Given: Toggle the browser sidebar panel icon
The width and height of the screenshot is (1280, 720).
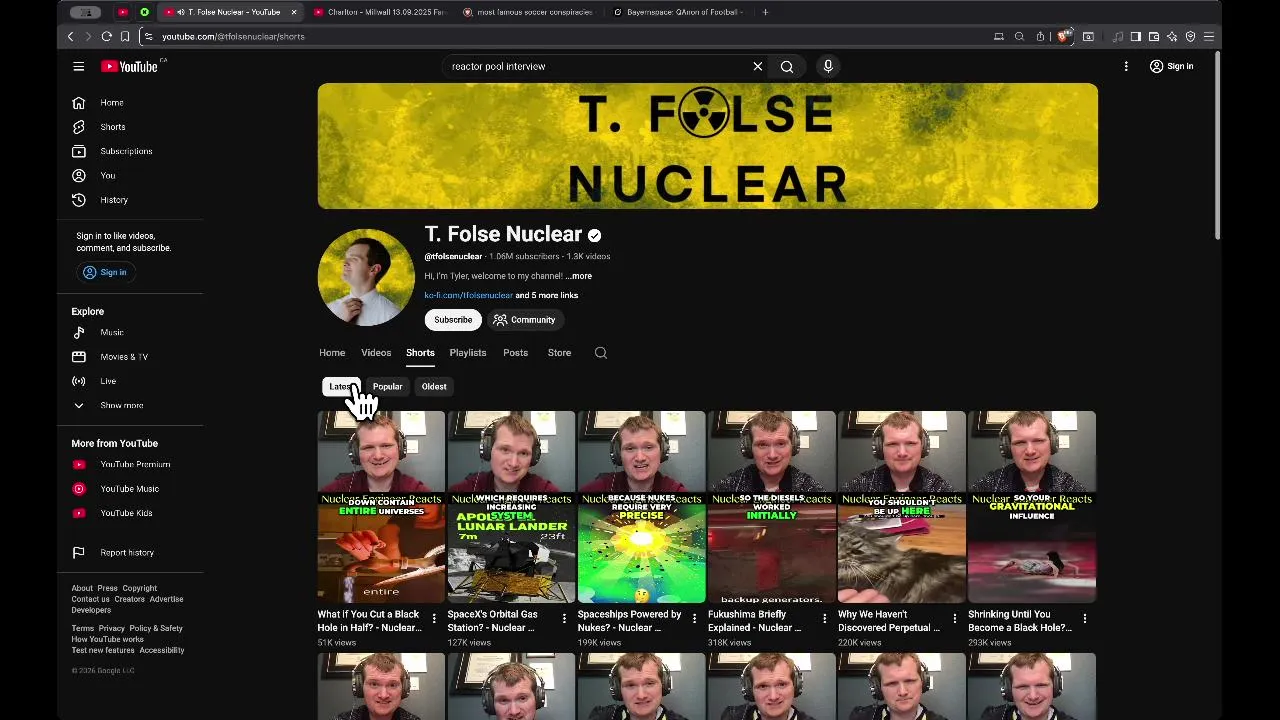Looking at the screenshot, I should [1136, 36].
